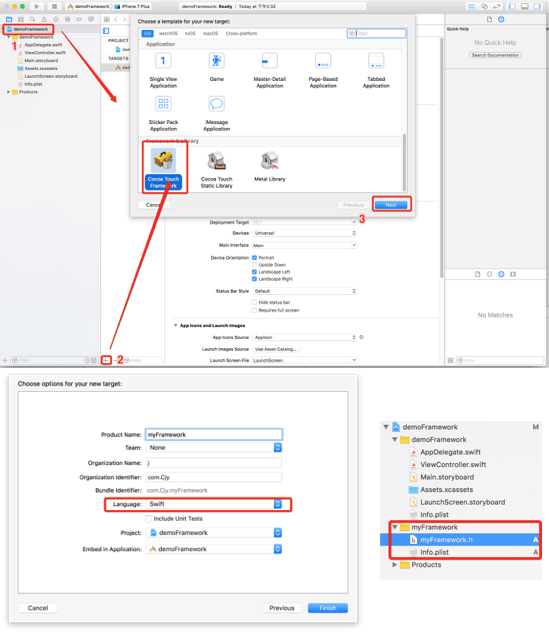This screenshot has height=633, width=549.
Task: Collapse the App Icons and Launch Images section
Action: (x=175, y=325)
